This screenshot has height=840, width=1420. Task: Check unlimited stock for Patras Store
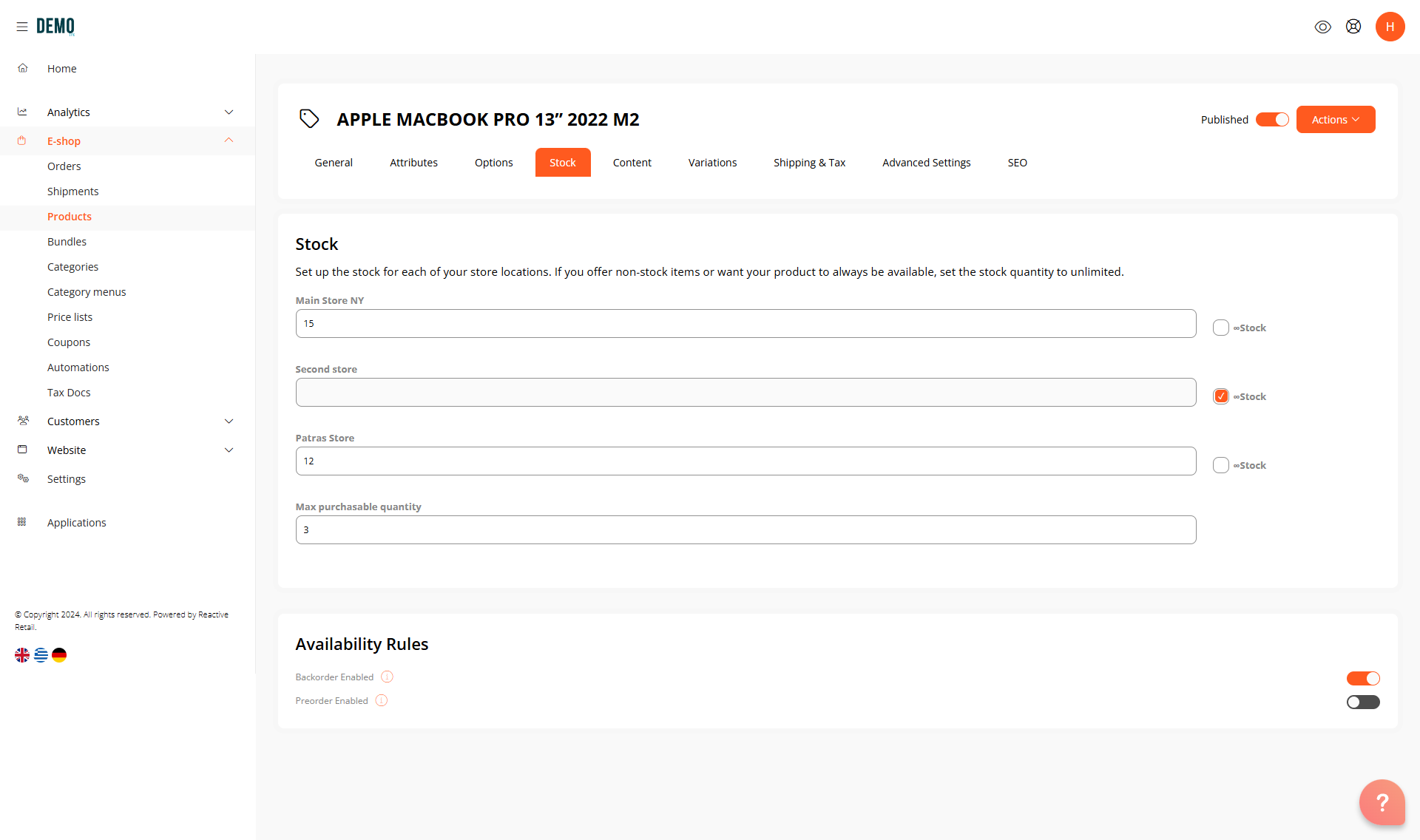pyautogui.click(x=1221, y=465)
